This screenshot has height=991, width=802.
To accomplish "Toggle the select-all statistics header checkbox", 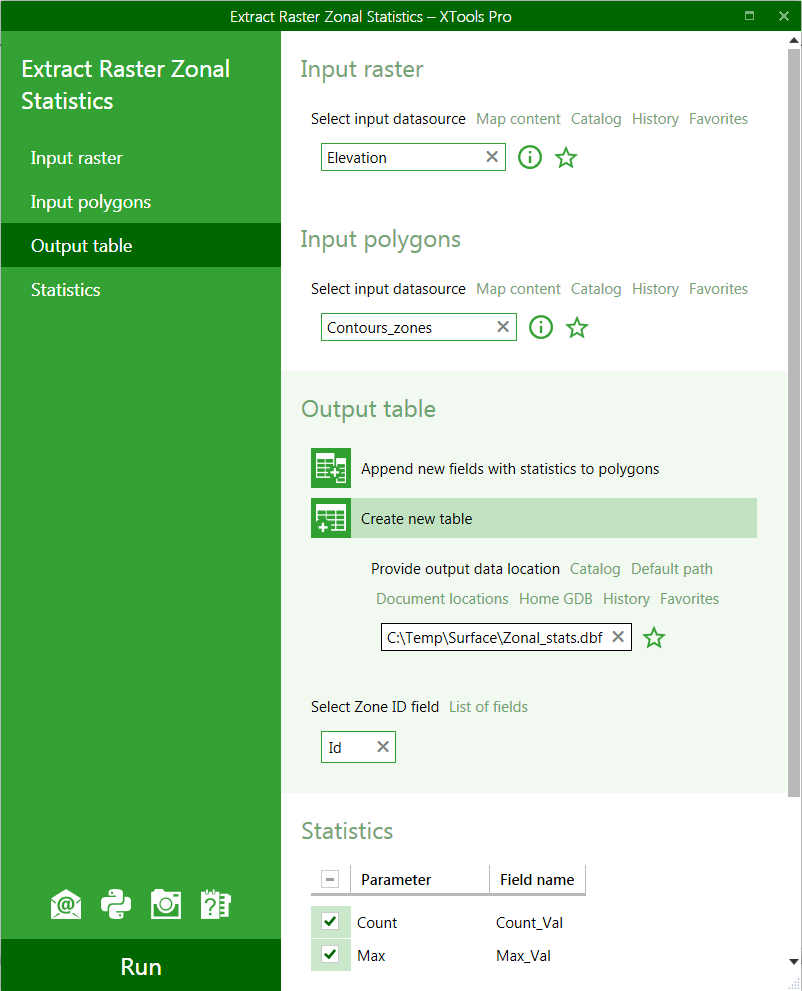I will pos(330,879).
